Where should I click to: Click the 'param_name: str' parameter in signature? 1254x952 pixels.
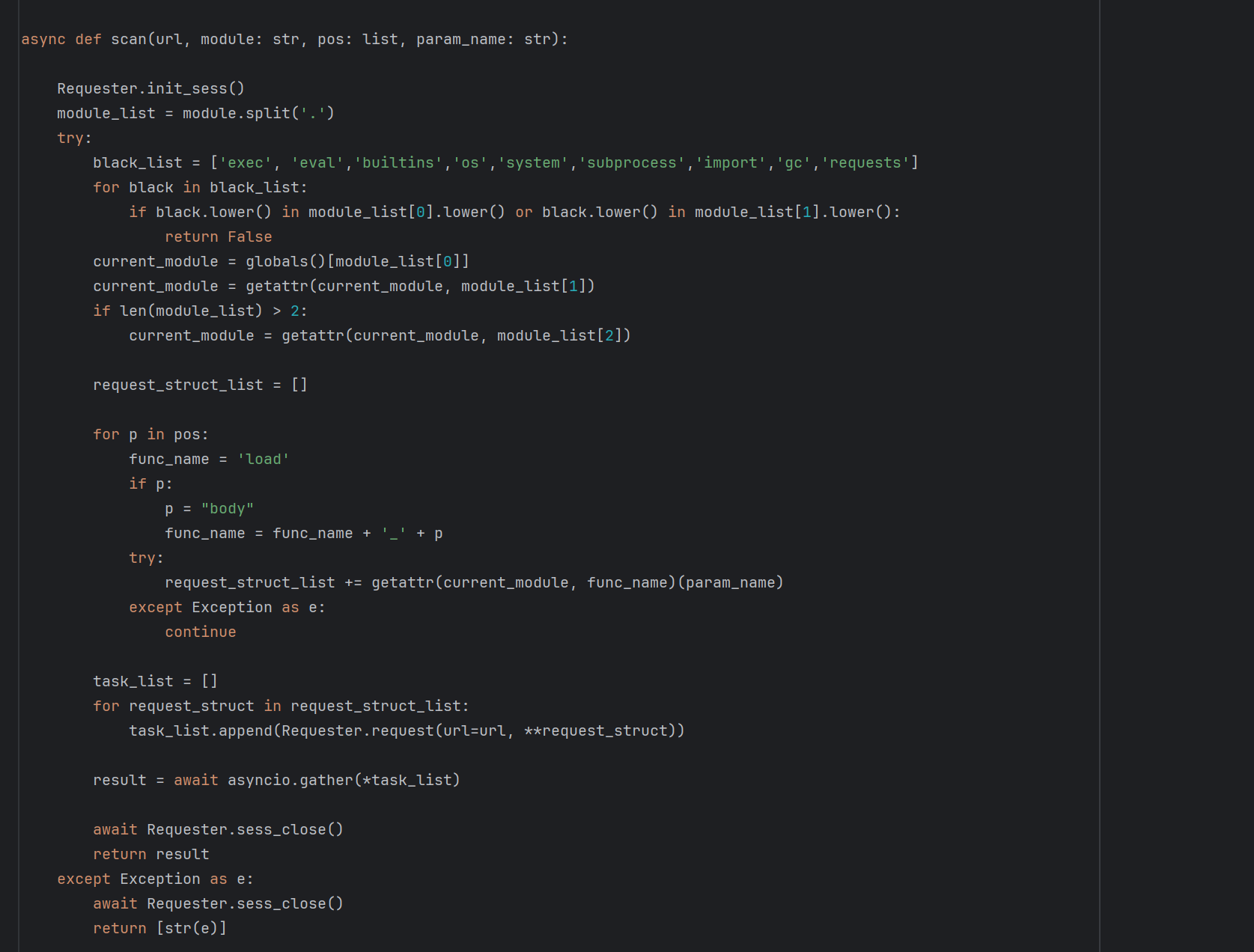483,39
